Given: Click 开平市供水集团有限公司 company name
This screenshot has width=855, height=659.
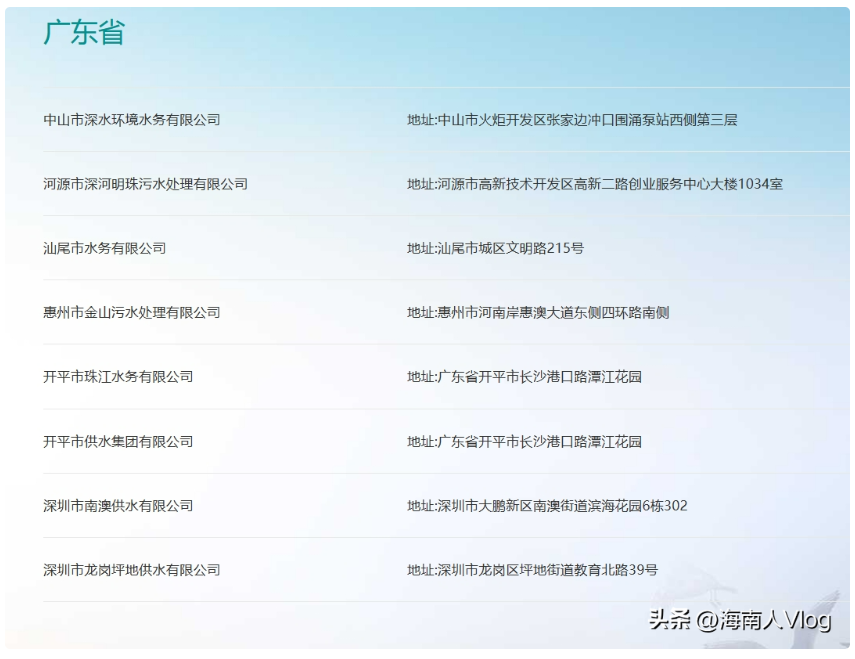Looking at the screenshot, I should [x=118, y=442].
